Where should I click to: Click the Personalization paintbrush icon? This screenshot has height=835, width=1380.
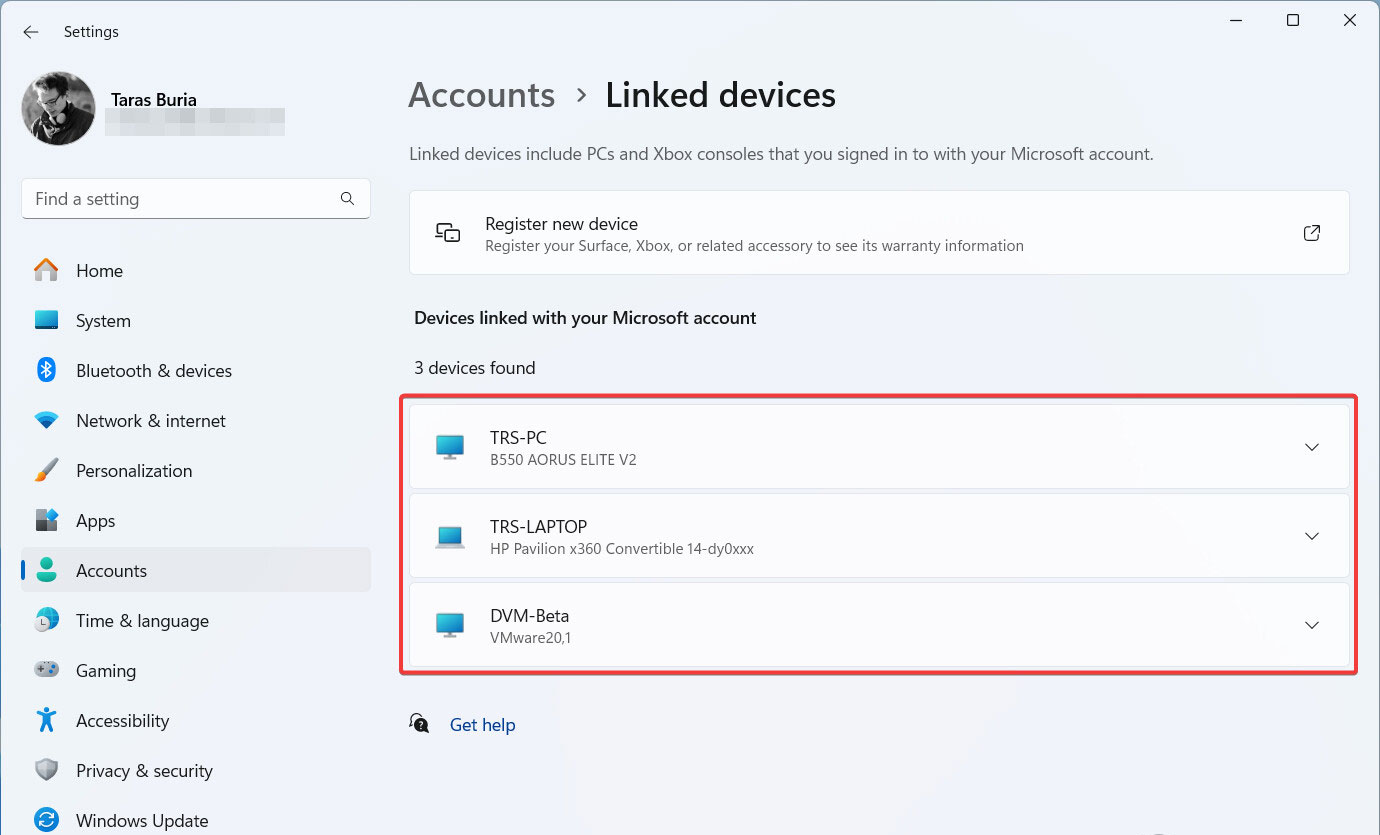(x=46, y=470)
